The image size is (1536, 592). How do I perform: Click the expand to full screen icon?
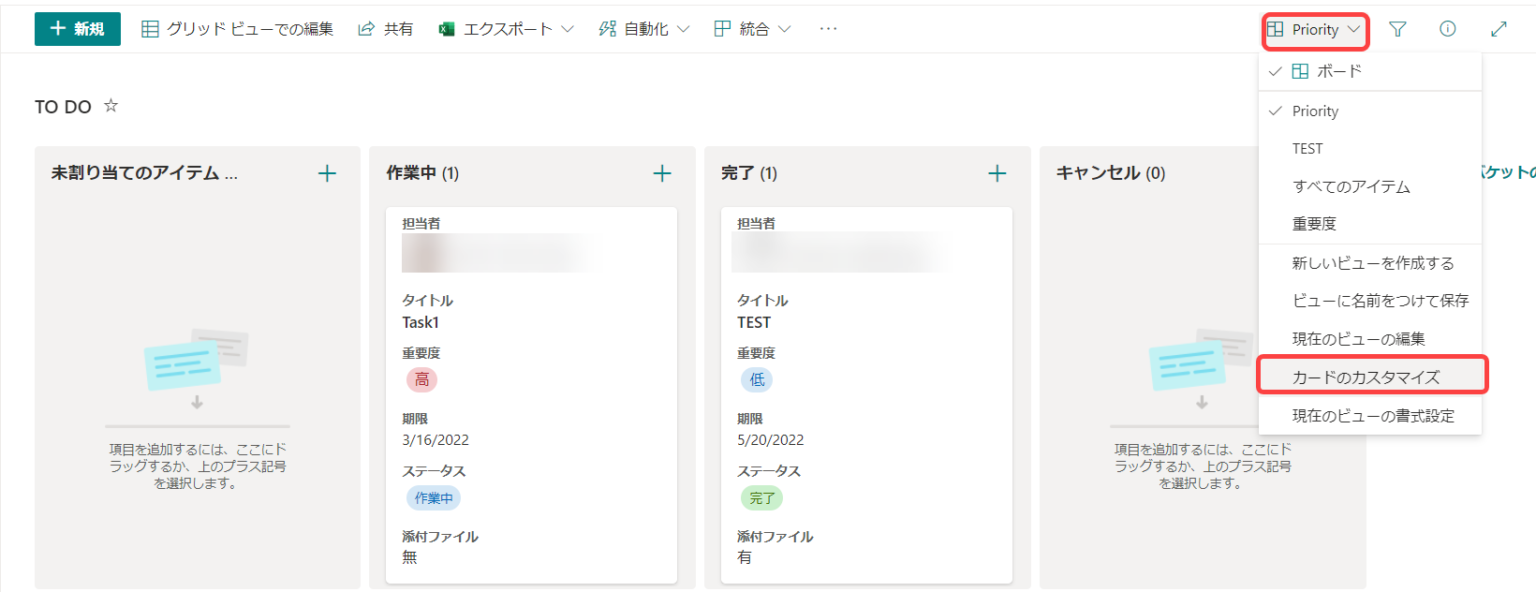point(1498,30)
